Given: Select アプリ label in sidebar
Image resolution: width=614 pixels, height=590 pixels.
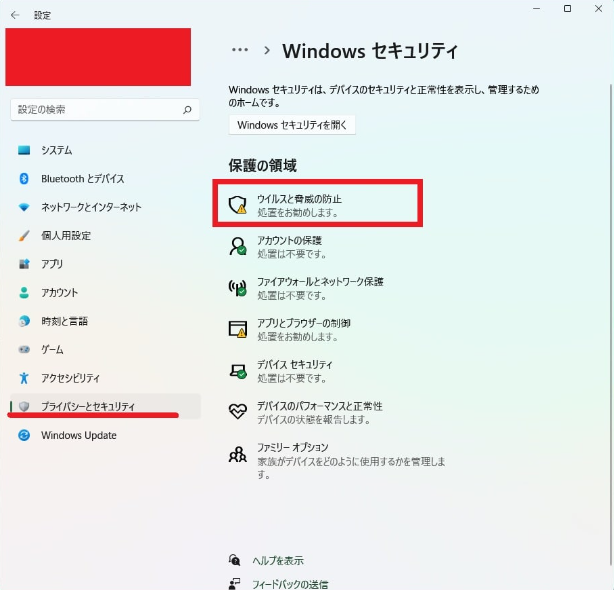Looking at the screenshot, I should pyautogui.click(x=52, y=264).
